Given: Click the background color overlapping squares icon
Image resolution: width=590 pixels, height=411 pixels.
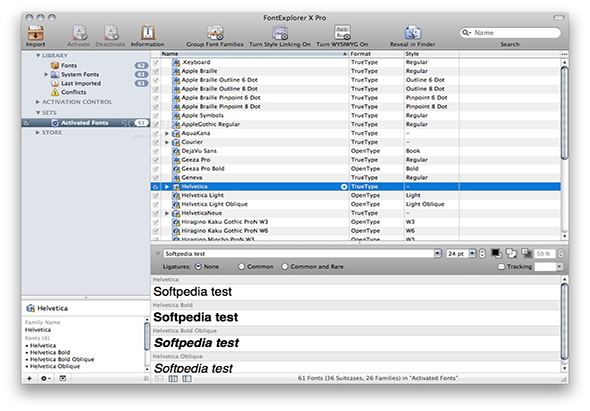Looking at the screenshot, I should tap(511, 254).
